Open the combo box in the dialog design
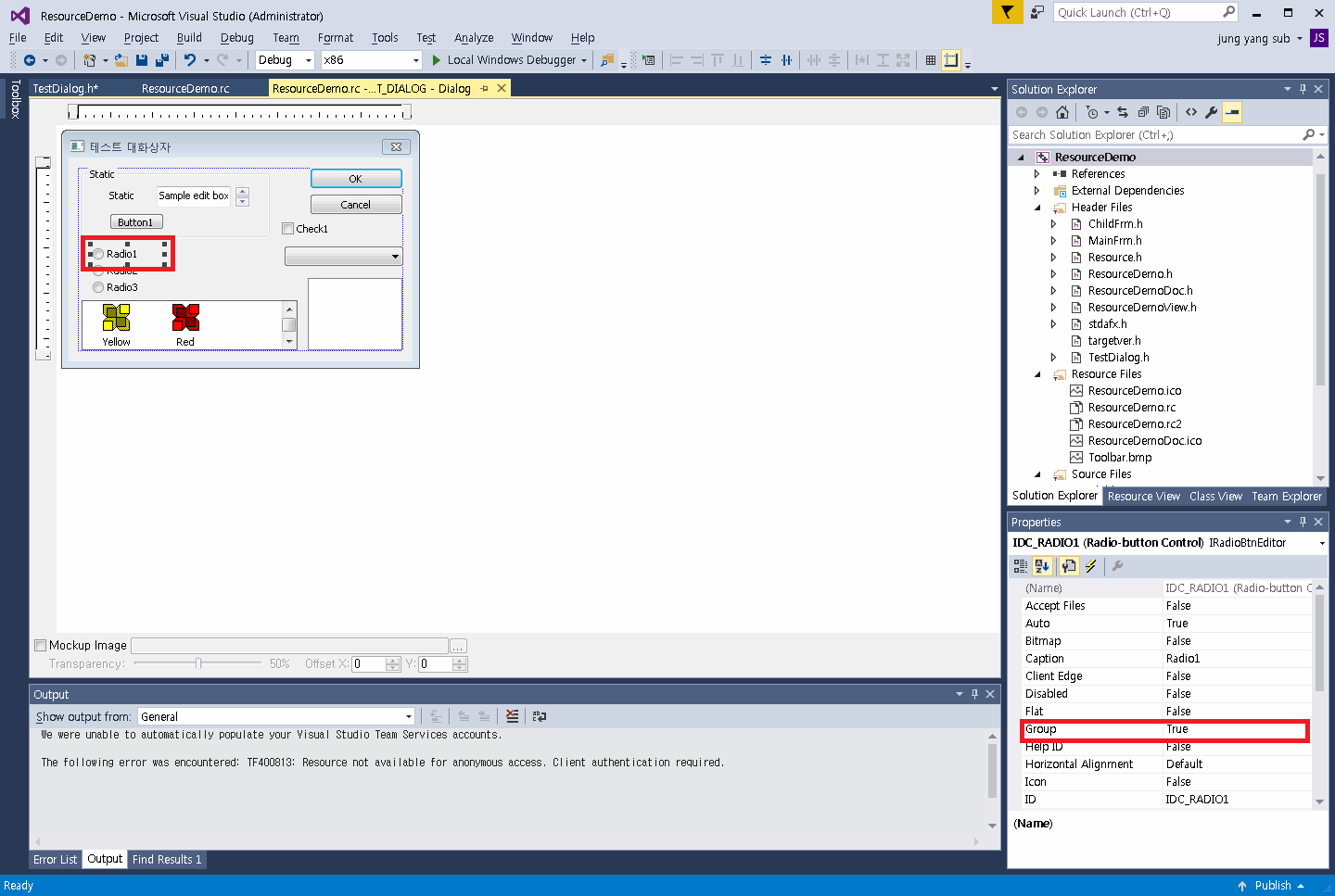1335x896 pixels. click(395, 257)
